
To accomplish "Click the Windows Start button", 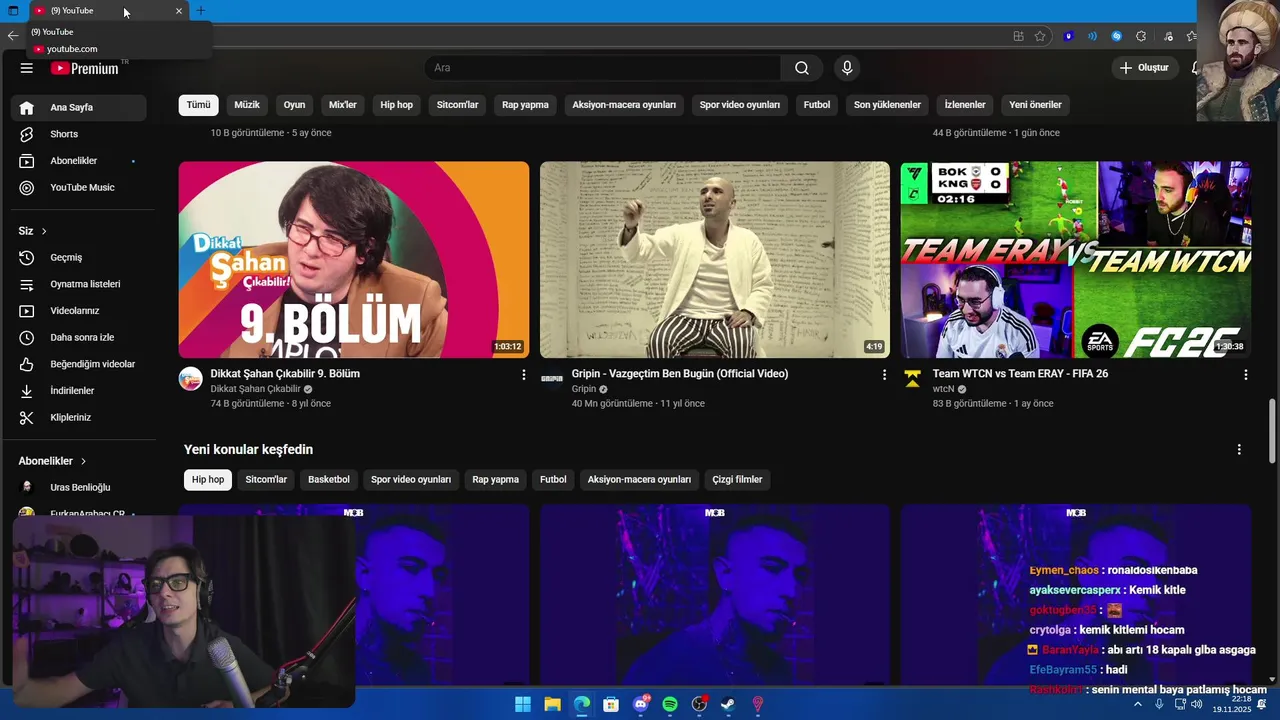I will pos(523,704).
